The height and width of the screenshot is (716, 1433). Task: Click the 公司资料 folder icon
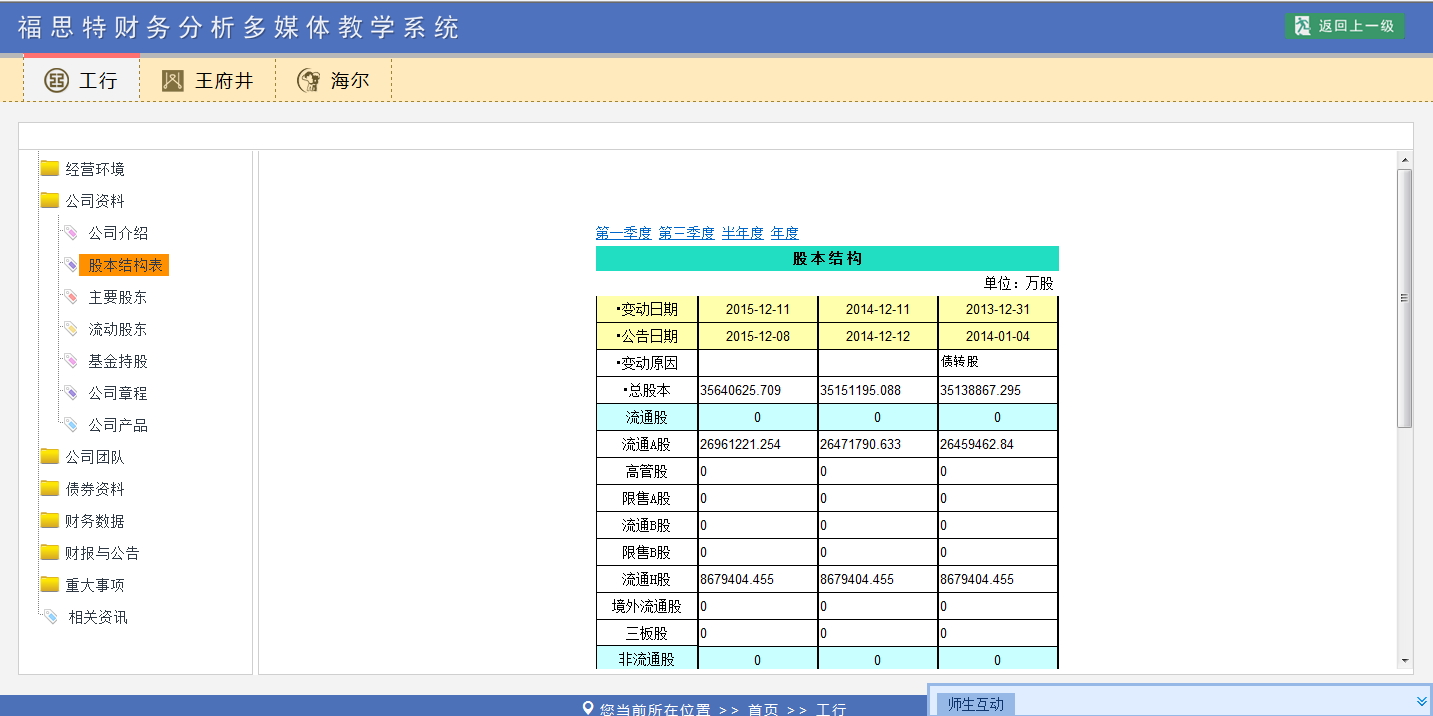[x=50, y=200]
